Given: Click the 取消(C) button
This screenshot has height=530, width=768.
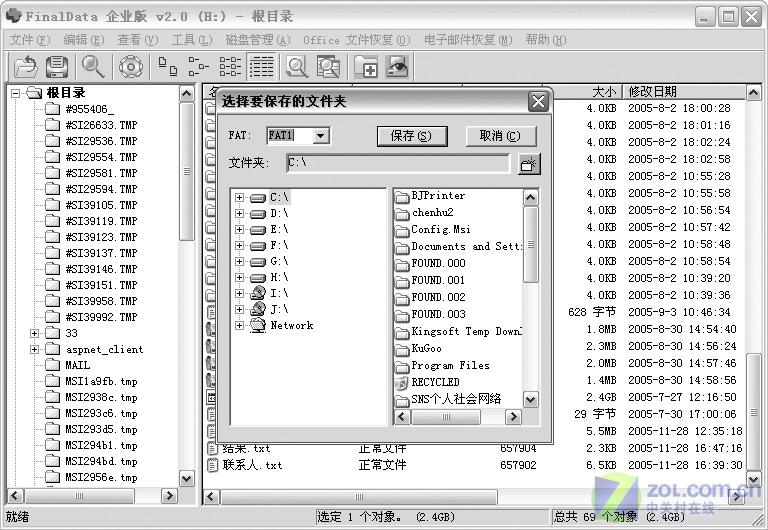Looking at the screenshot, I should click(x=500, y=136).
